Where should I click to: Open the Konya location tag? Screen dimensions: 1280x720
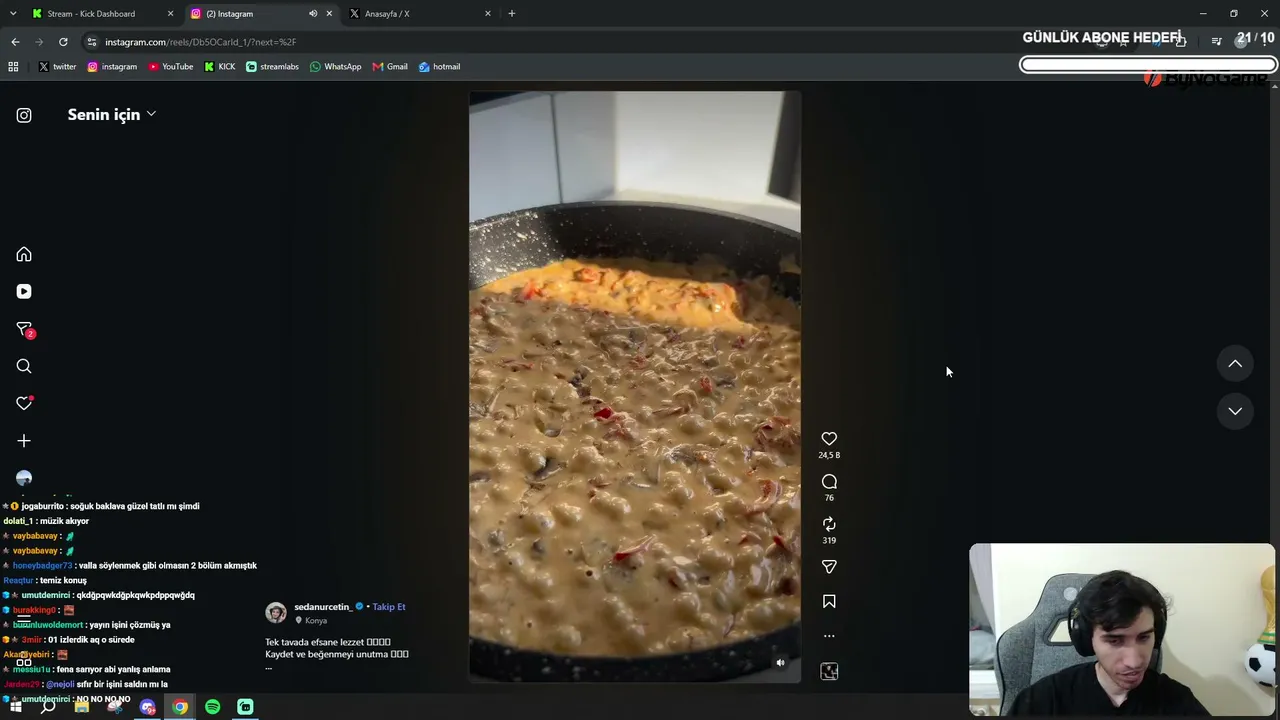pos(316,621)
